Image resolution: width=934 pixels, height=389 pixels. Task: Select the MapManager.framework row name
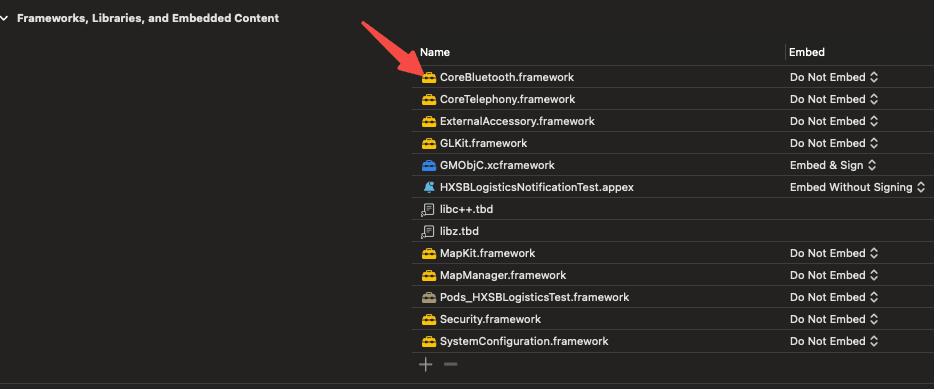(503, 276)
